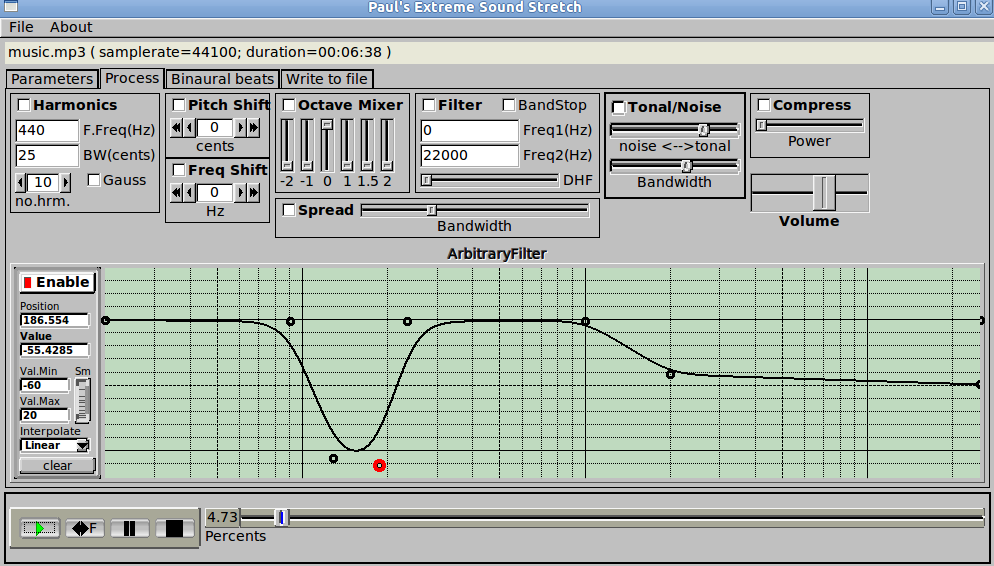This screenshot has width=994, height=566.
Task: Enable the Harmonics checkbox
Action: click(23, 105)
